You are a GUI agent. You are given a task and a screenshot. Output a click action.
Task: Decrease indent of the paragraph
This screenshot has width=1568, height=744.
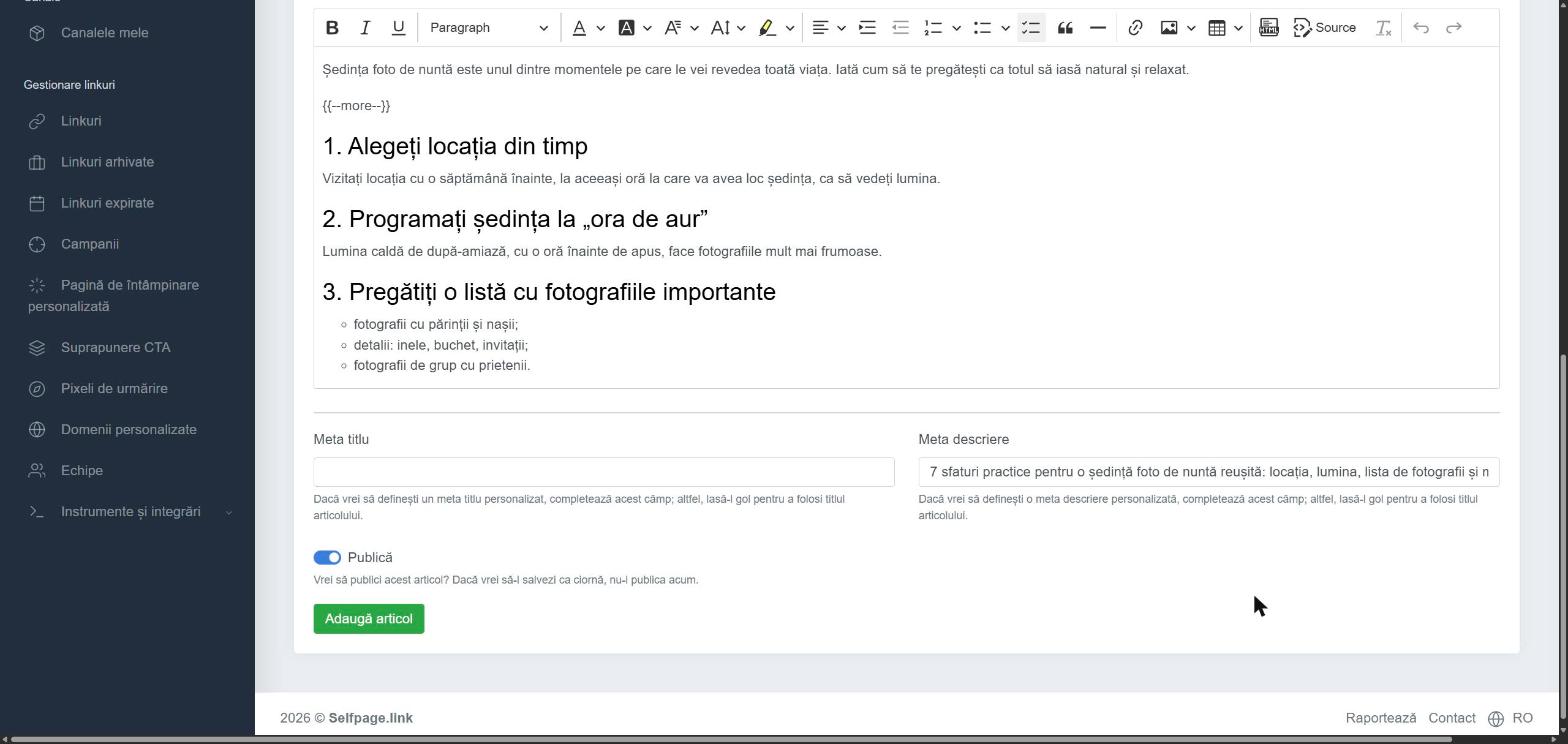pyautogui.click(x=900, y=28)
